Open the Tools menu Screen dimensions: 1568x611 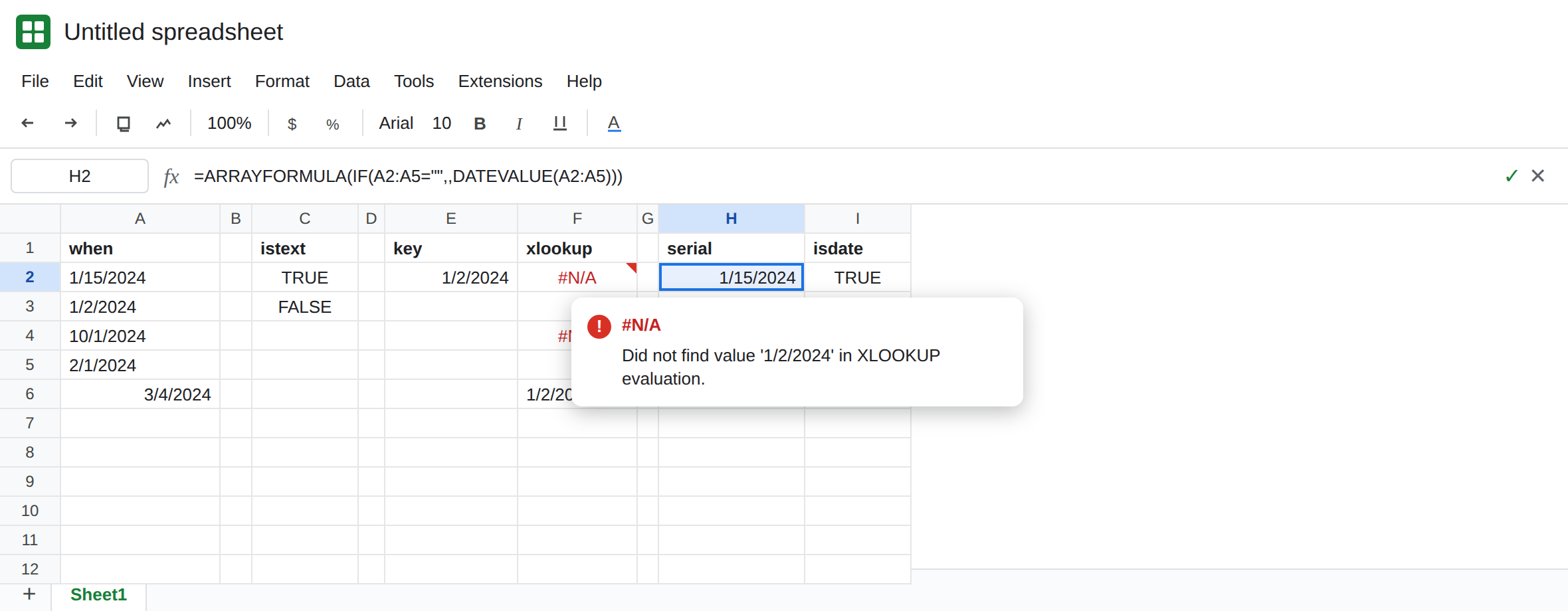point(414,81)
